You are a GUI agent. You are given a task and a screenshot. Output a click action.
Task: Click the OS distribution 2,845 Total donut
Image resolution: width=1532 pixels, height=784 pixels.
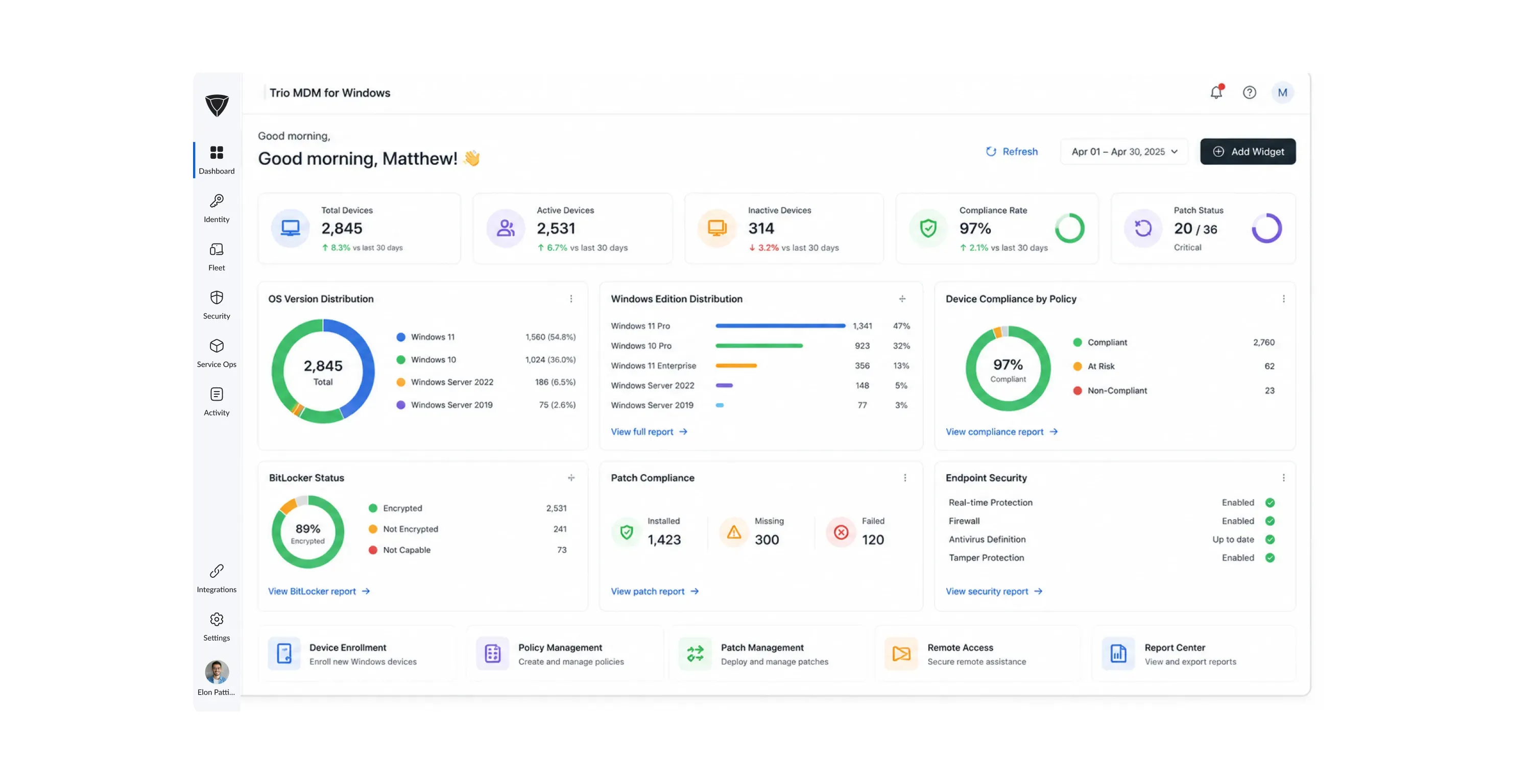[x=323, y=371]
